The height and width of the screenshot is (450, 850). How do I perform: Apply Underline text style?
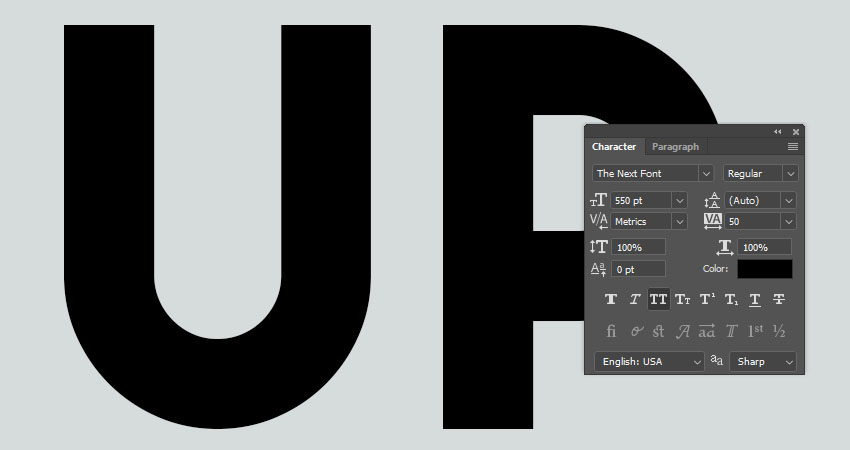tap(755, 299)
